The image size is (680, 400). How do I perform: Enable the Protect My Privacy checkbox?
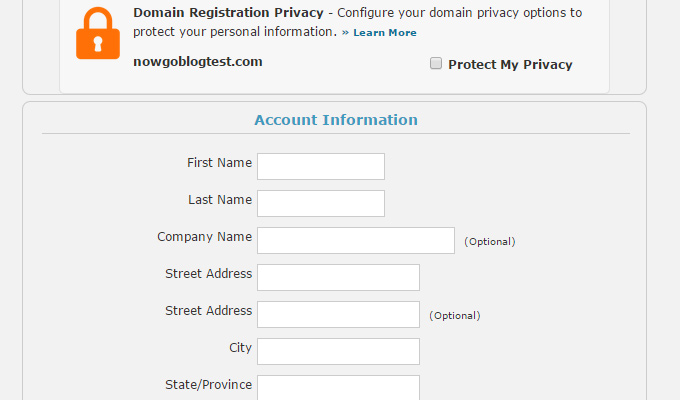pos(436,63)
